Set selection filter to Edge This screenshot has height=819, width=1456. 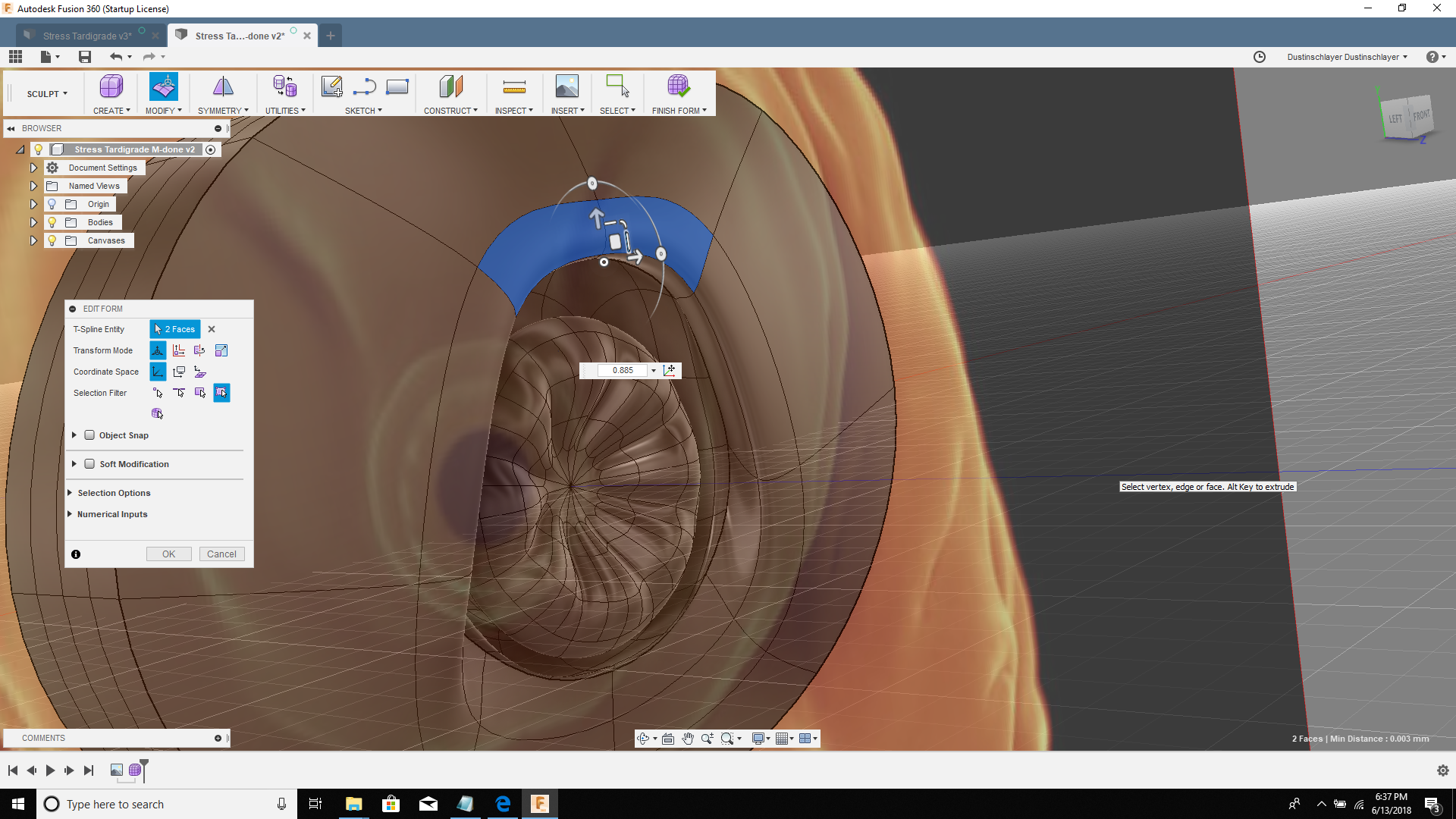coord(179,393)
